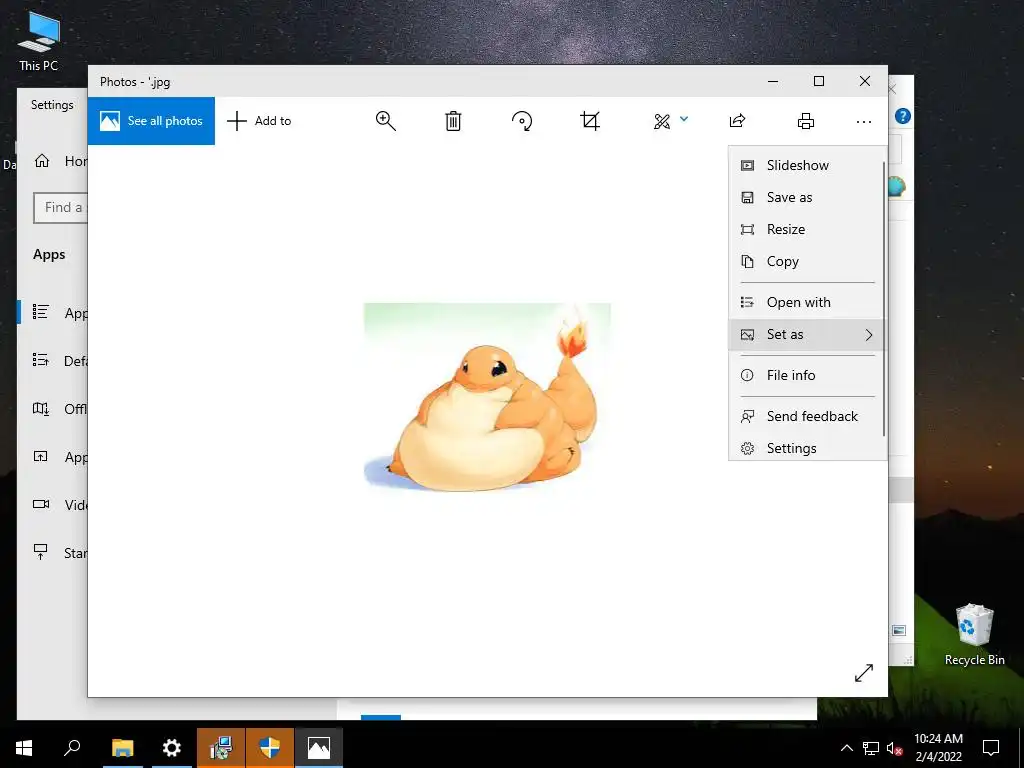
Task: Open Settings from the Photos menu
Action: (806, 448)
